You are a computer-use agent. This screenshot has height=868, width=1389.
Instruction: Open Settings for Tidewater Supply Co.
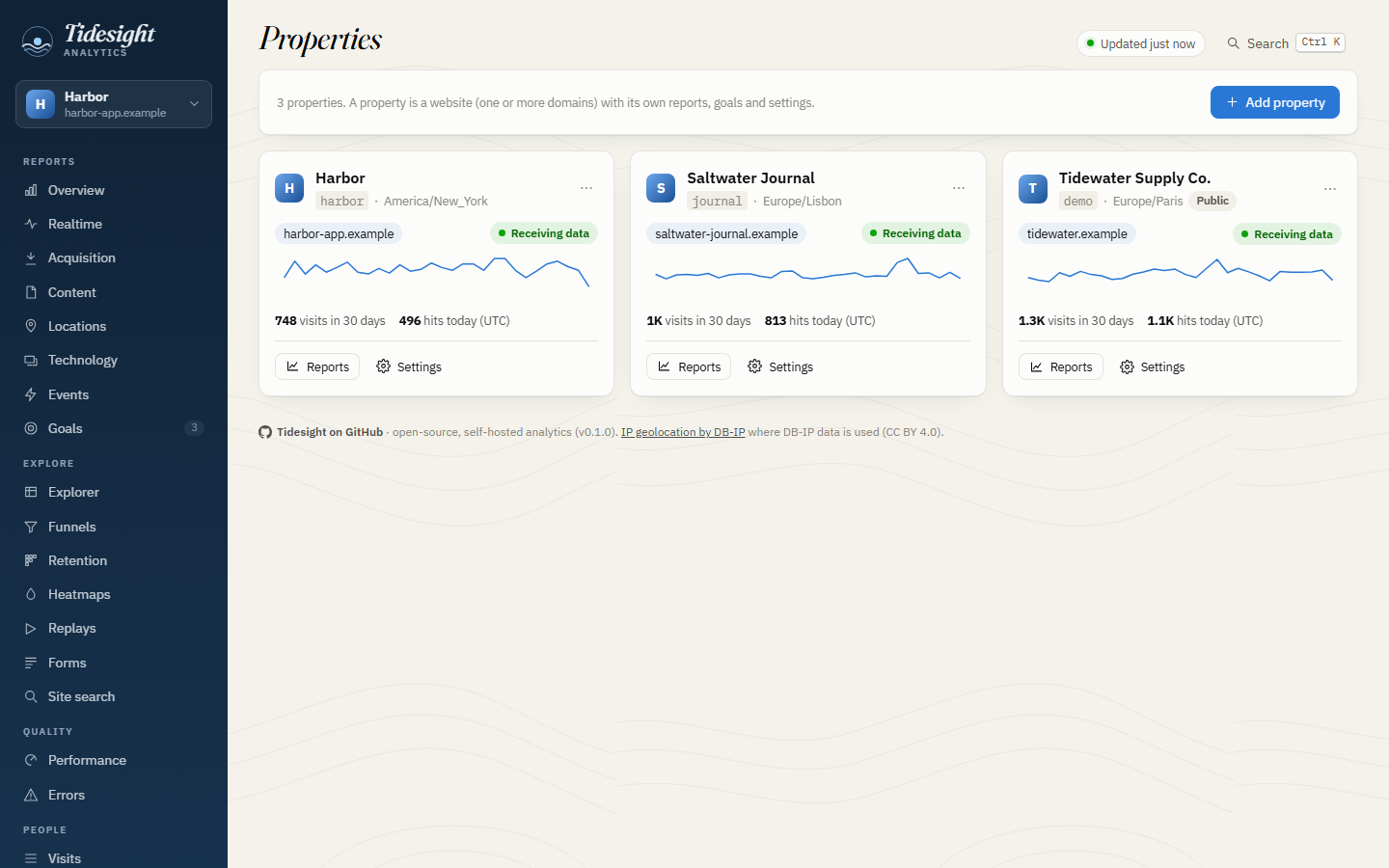(1153, 366)
